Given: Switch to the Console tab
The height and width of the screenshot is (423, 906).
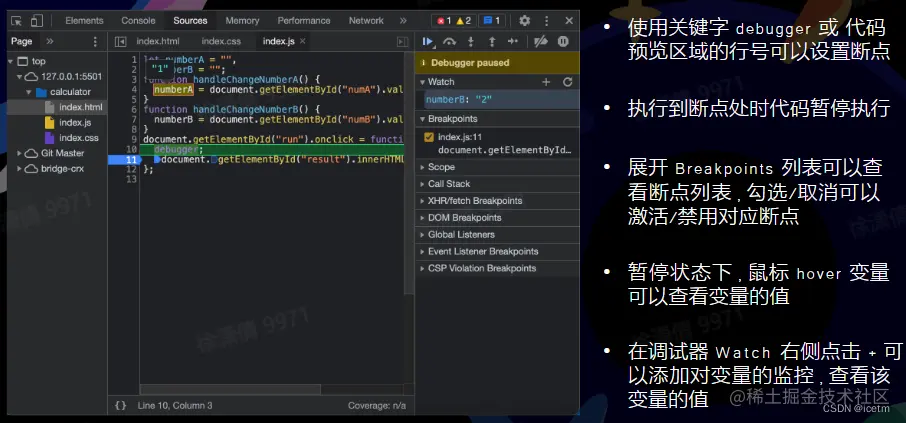Looking at the screenshot, I should [138, 21].
